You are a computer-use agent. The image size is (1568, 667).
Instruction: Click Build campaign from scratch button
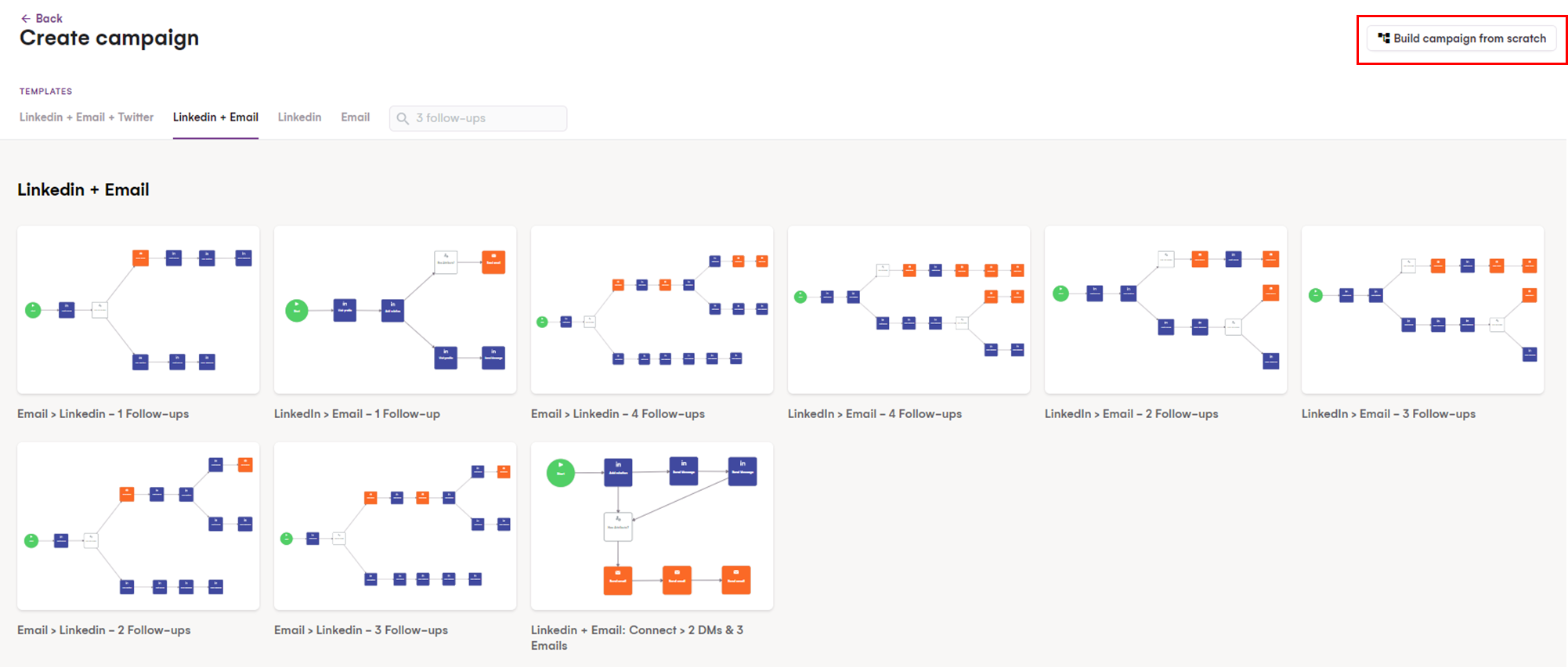1461,38
